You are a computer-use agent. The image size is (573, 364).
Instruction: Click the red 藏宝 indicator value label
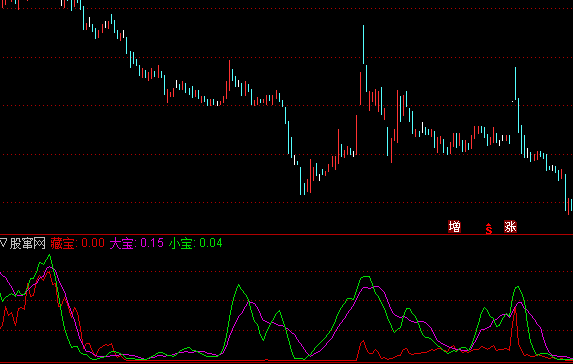pos(77,243)
